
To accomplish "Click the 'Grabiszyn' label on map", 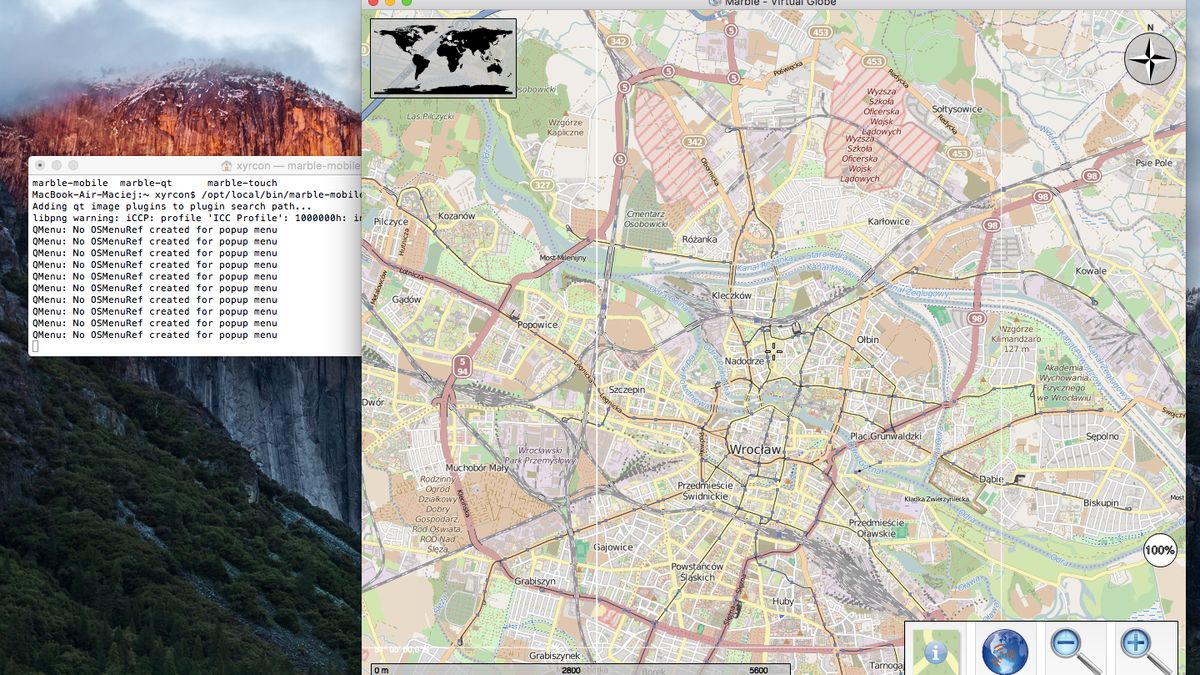I will 534,581.
